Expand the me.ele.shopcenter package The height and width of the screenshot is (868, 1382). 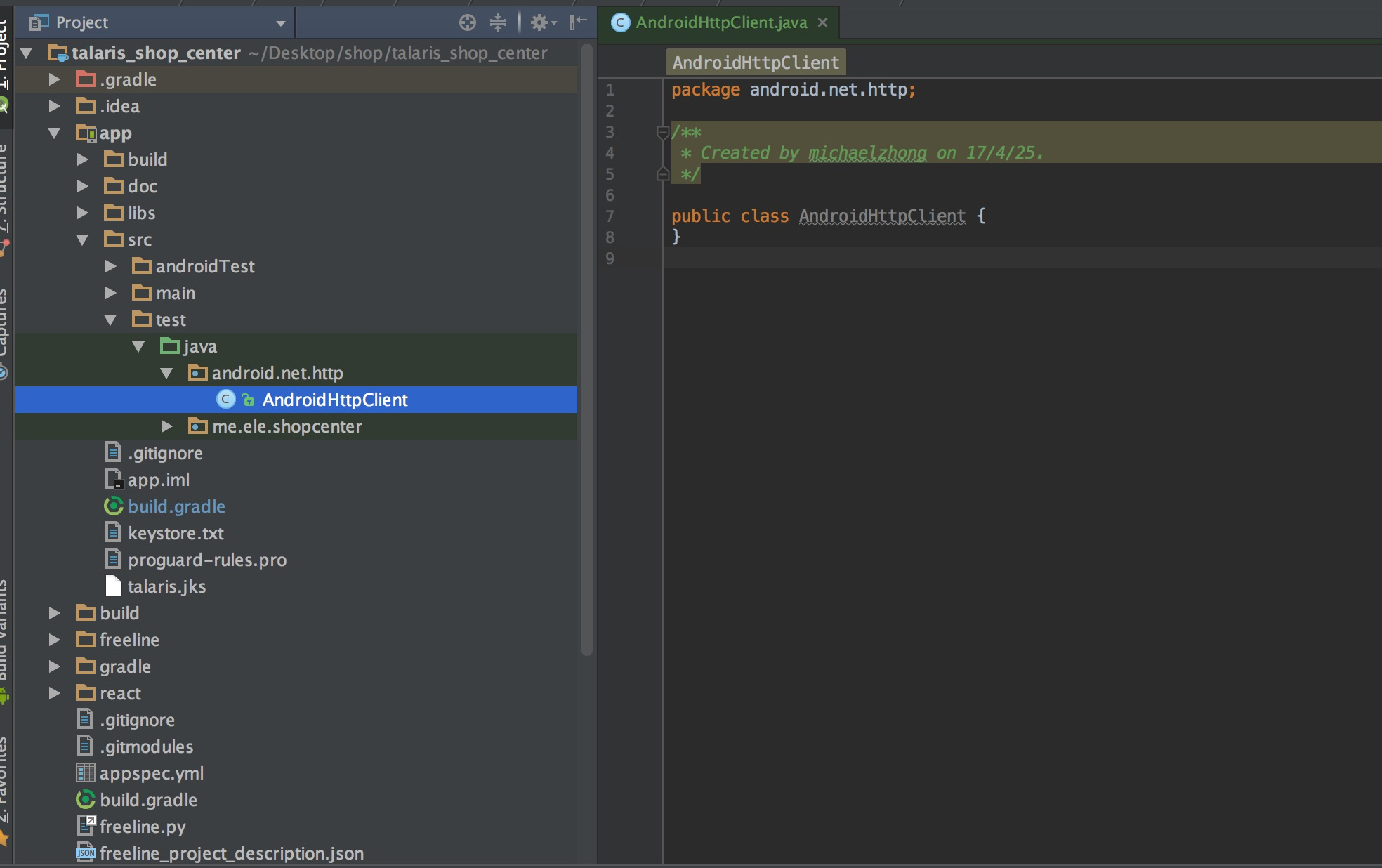pos(166,426)
